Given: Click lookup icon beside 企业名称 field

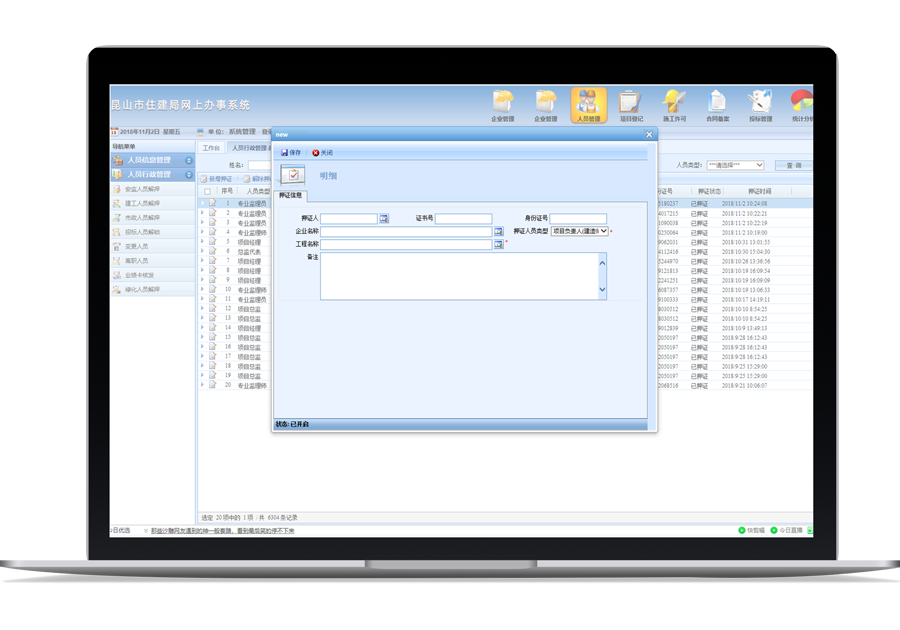Looking at the screenshot, I should point(498,231).
